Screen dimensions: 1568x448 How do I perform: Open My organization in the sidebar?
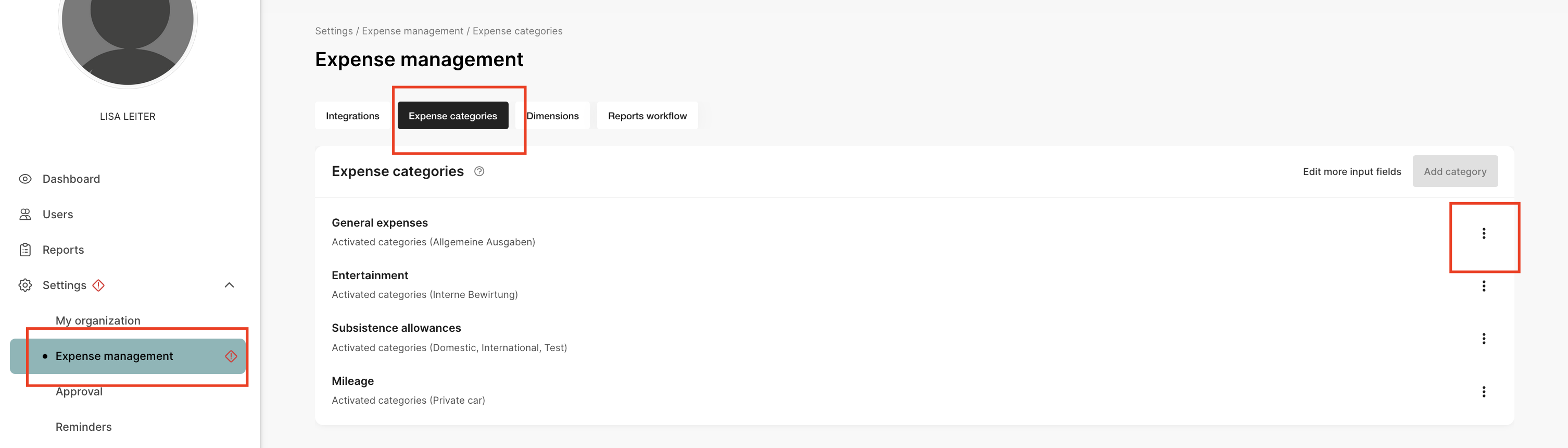[x=98, y=321]
